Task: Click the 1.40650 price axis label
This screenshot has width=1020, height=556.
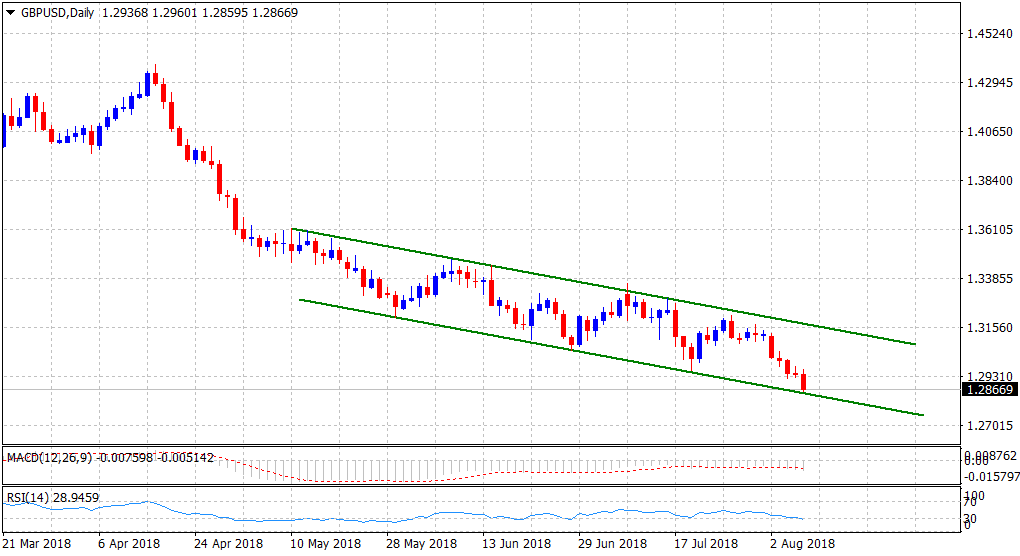Action: 988,132
